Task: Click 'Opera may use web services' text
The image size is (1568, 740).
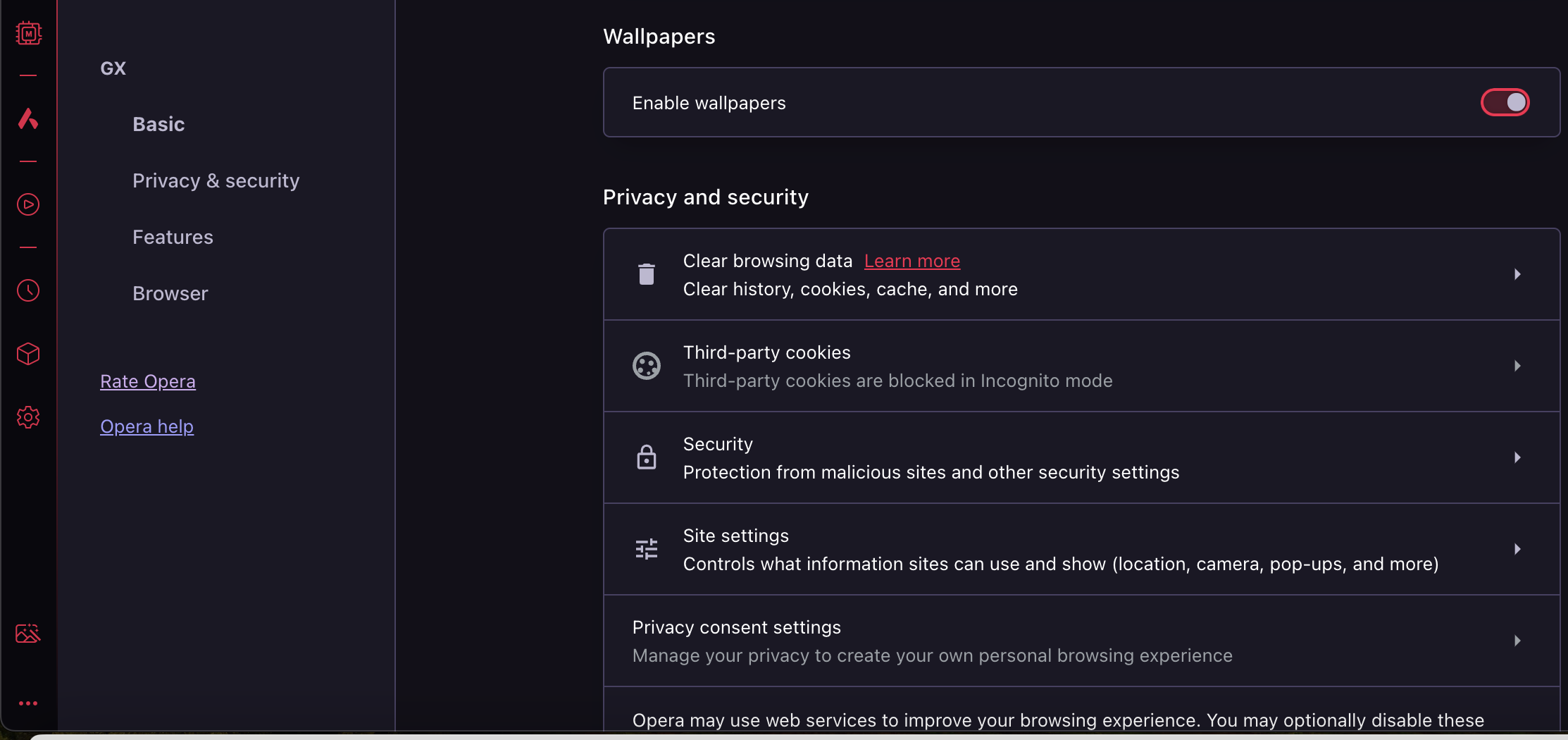Action: (1058, 720)
